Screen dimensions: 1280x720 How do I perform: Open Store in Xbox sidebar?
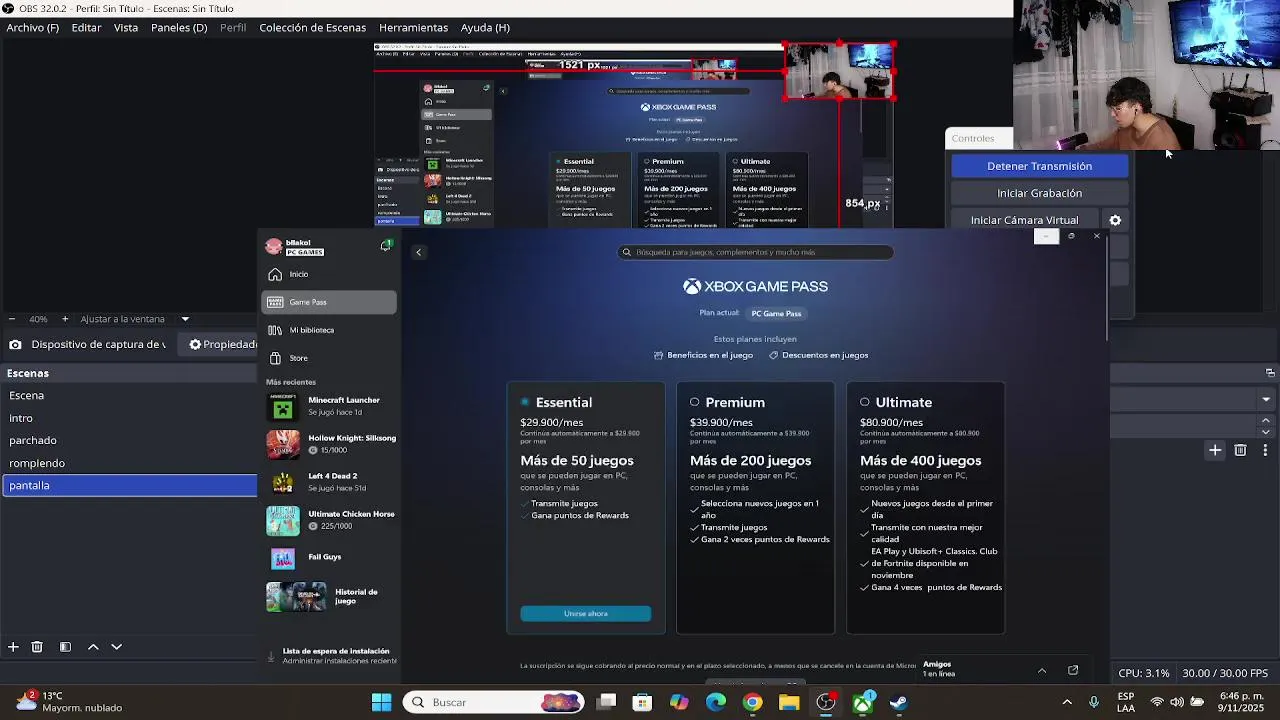tap(329, 358)
